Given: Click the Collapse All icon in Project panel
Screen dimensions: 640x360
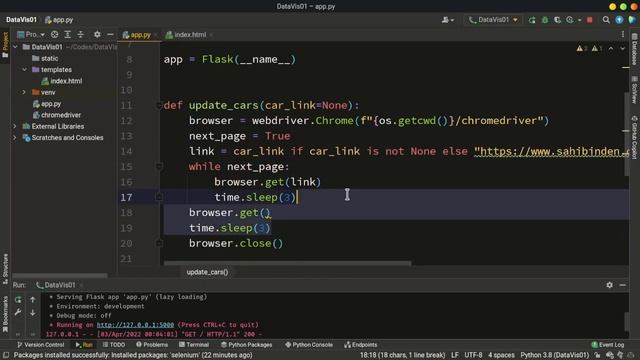Looking at the screenshot, I should click(81, 35).
